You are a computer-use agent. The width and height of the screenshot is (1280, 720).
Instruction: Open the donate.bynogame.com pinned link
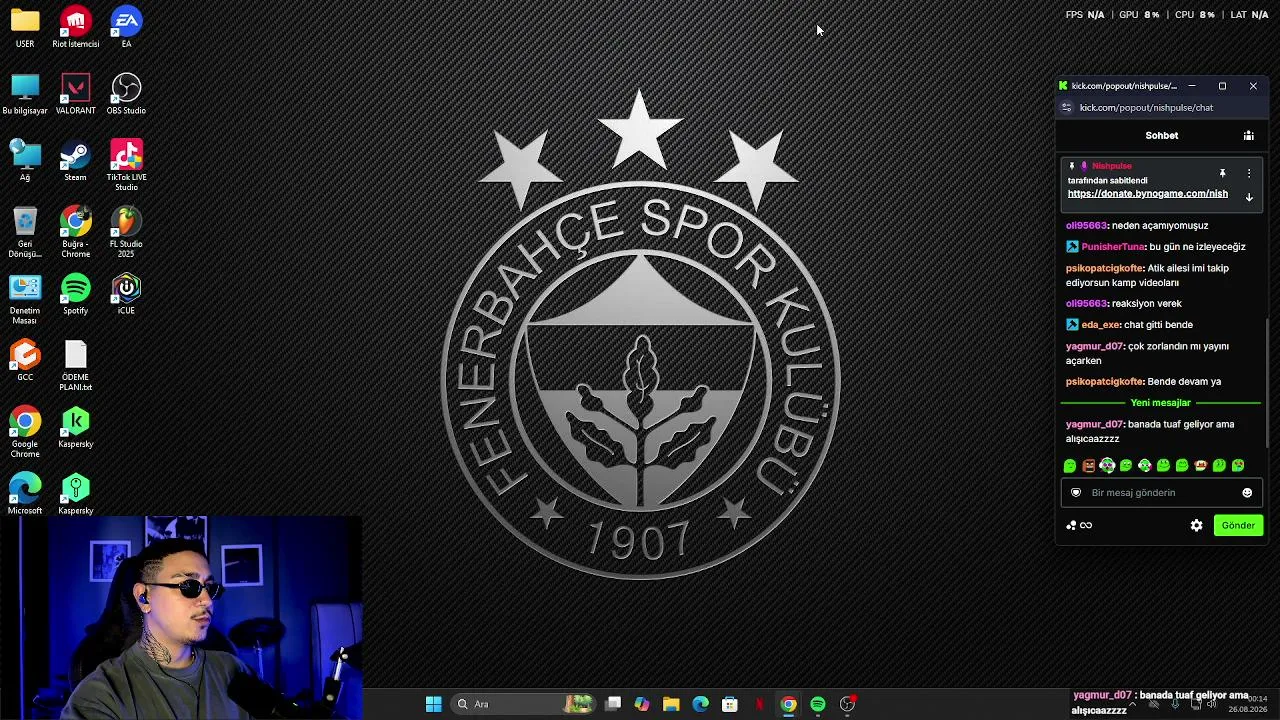coord(1147,194)
